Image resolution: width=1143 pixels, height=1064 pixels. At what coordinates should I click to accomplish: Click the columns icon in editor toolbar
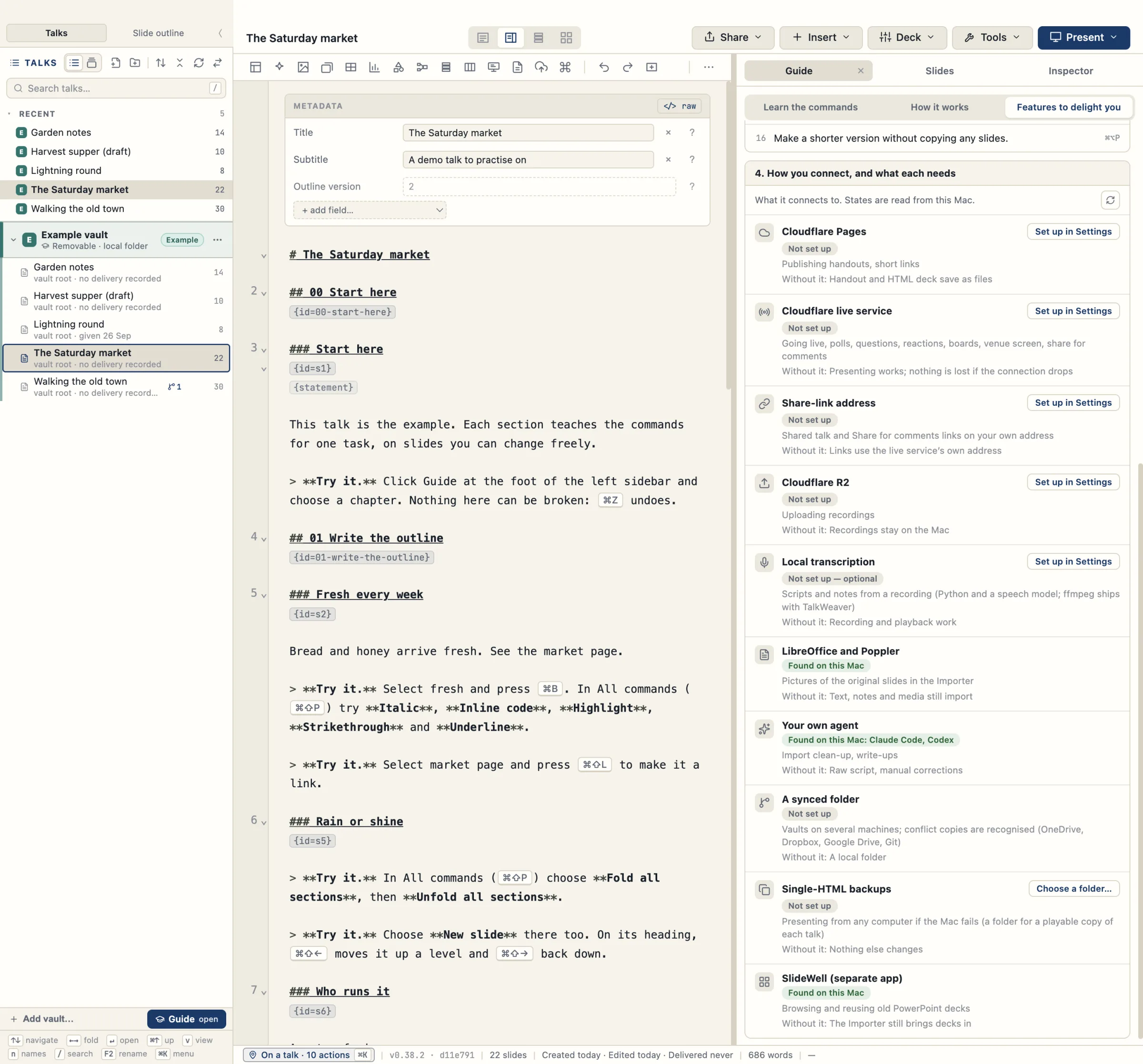470,67
